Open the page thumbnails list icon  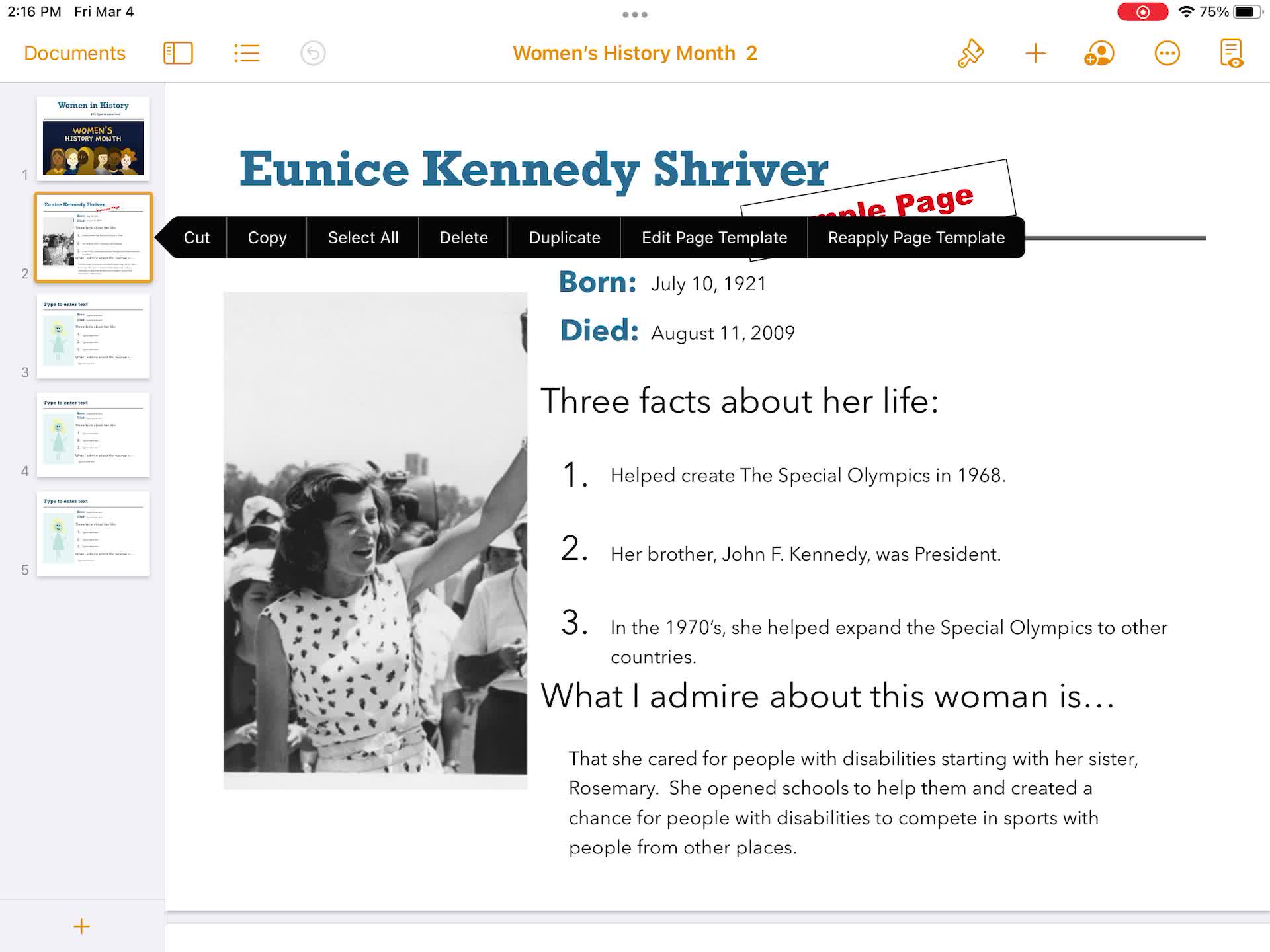click(247, 53)
